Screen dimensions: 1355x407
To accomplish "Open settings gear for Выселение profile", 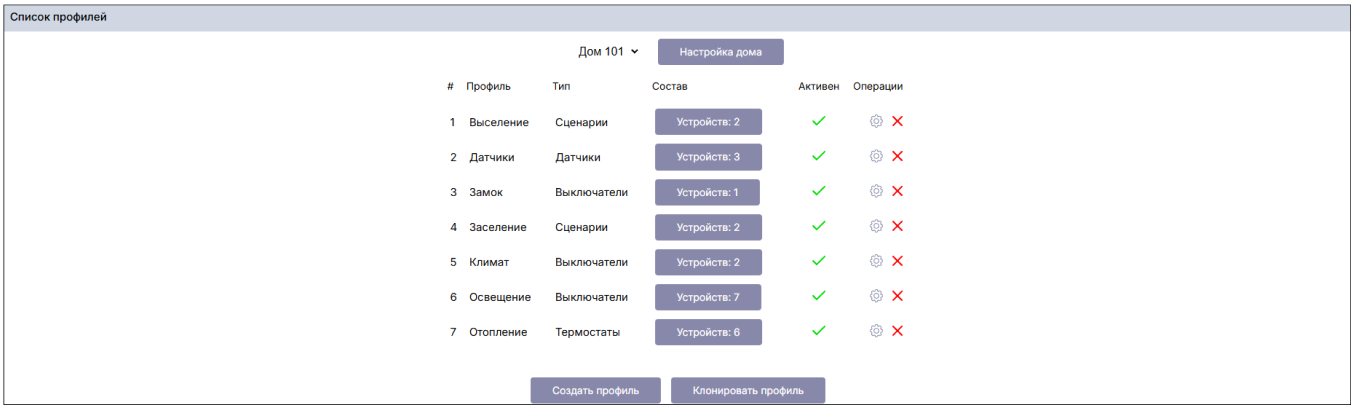I will 876,121.
